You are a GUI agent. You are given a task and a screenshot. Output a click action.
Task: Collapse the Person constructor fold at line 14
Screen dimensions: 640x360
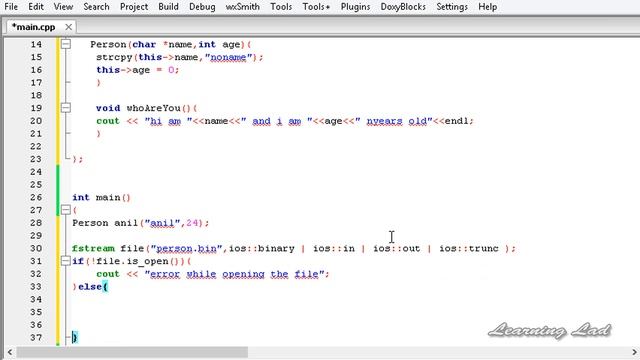click(x=66, y=44)
